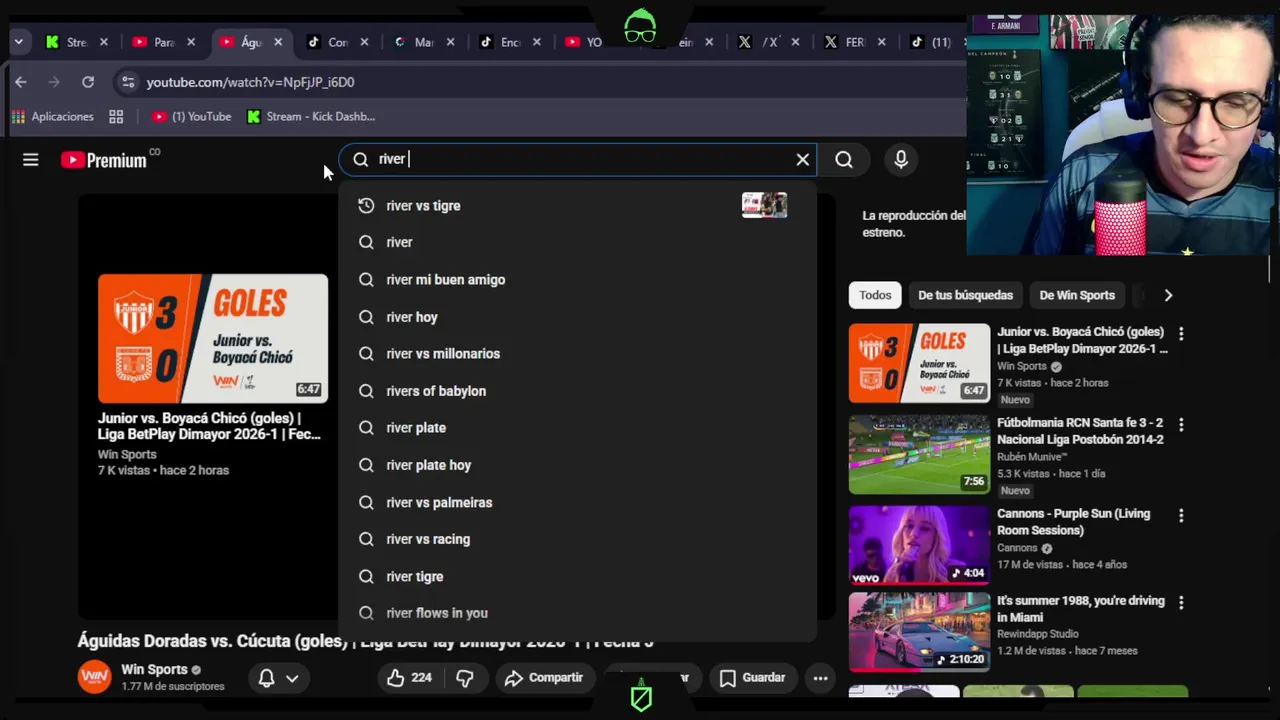Choose suggestion 'rivers of babylon'
1280x720 pixels.
coord(577,391)
